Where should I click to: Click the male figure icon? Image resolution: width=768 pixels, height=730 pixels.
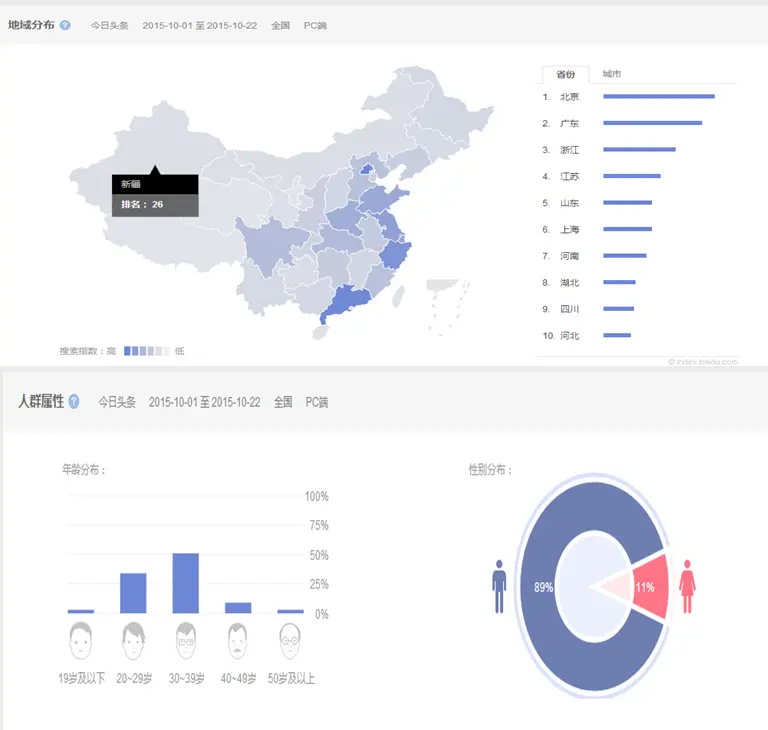499,586
